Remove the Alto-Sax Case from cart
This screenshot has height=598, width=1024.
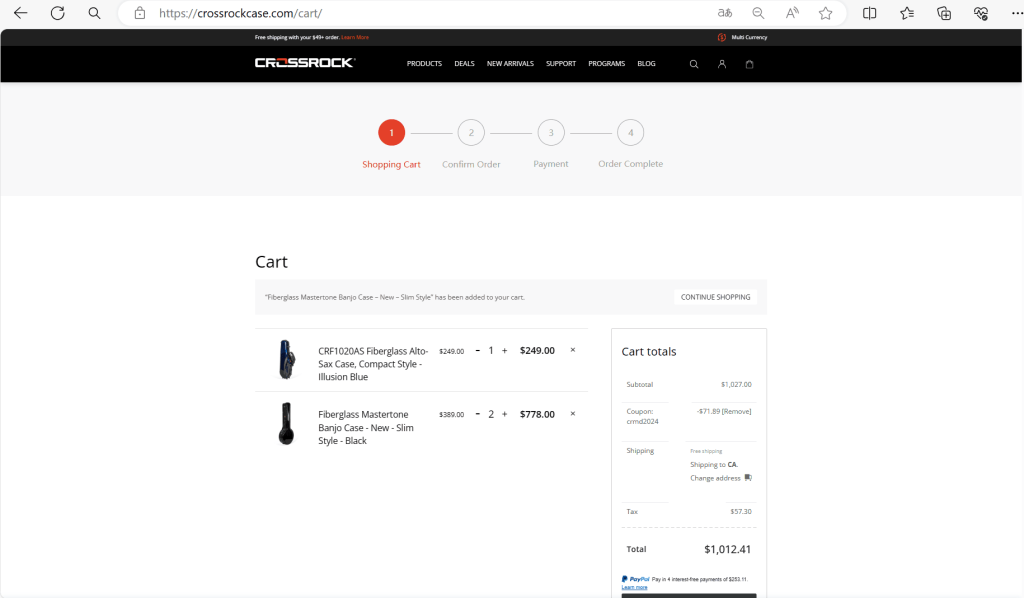coord(573,350)
